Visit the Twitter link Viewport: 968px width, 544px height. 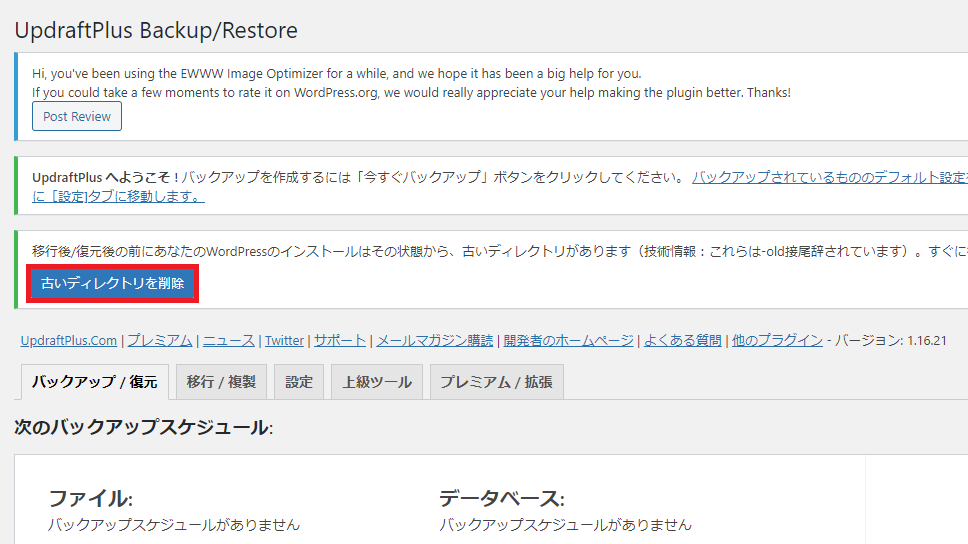pyautogui.click(x=284, y=340)
